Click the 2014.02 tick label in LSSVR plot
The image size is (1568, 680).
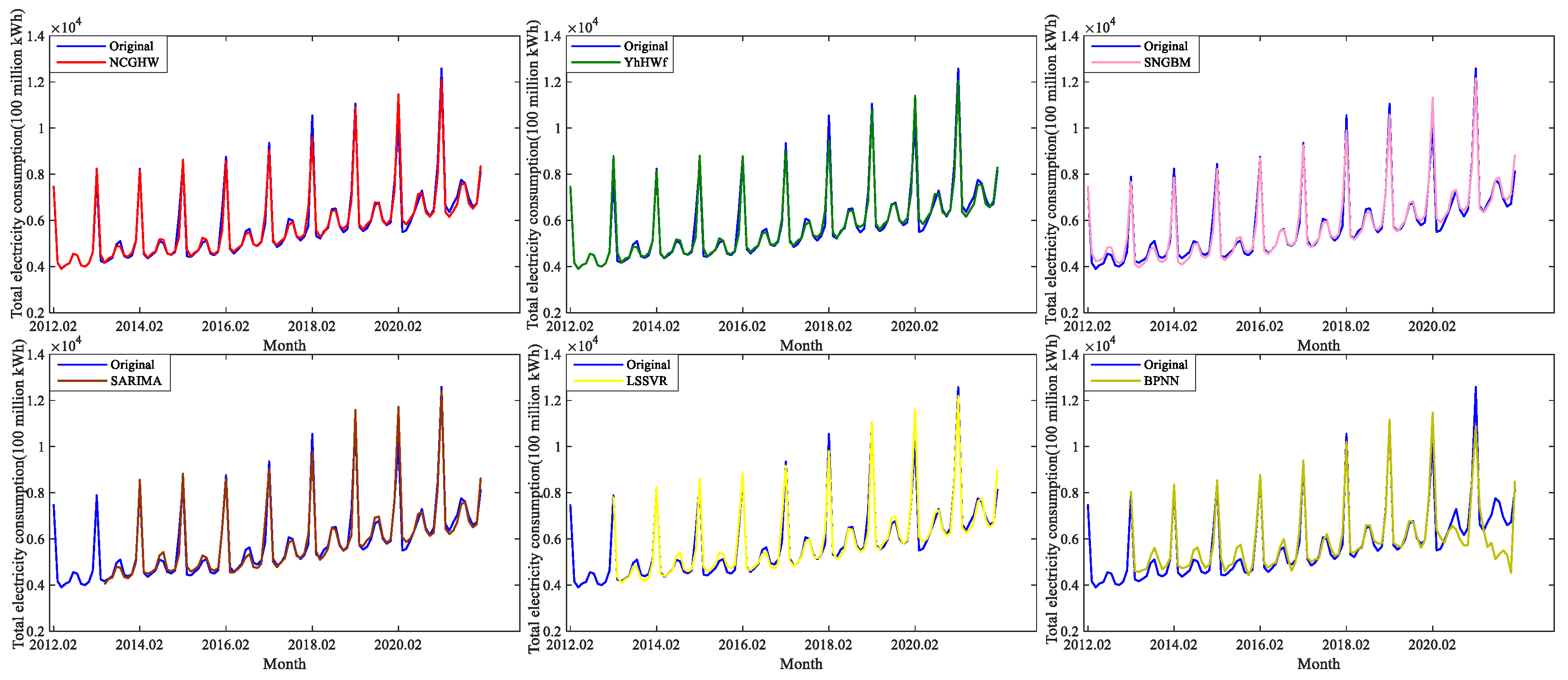pyautogui.click(x=656, y=645)
